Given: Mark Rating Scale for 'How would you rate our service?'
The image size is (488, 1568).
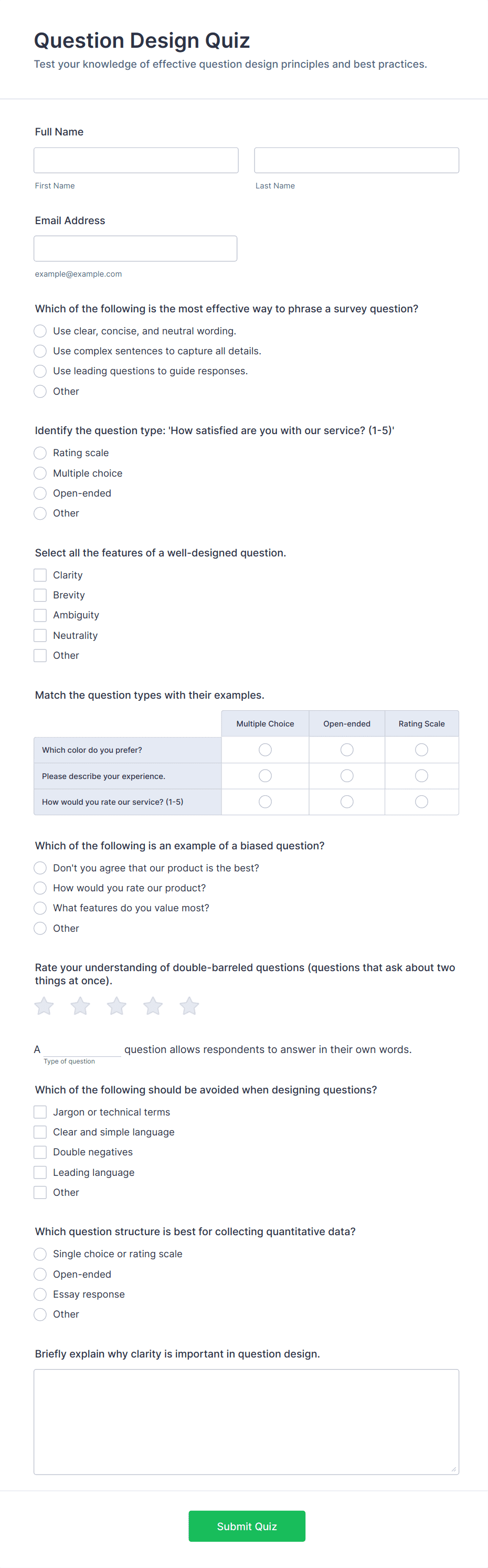Looking at the screenshot, I should 422,802.
